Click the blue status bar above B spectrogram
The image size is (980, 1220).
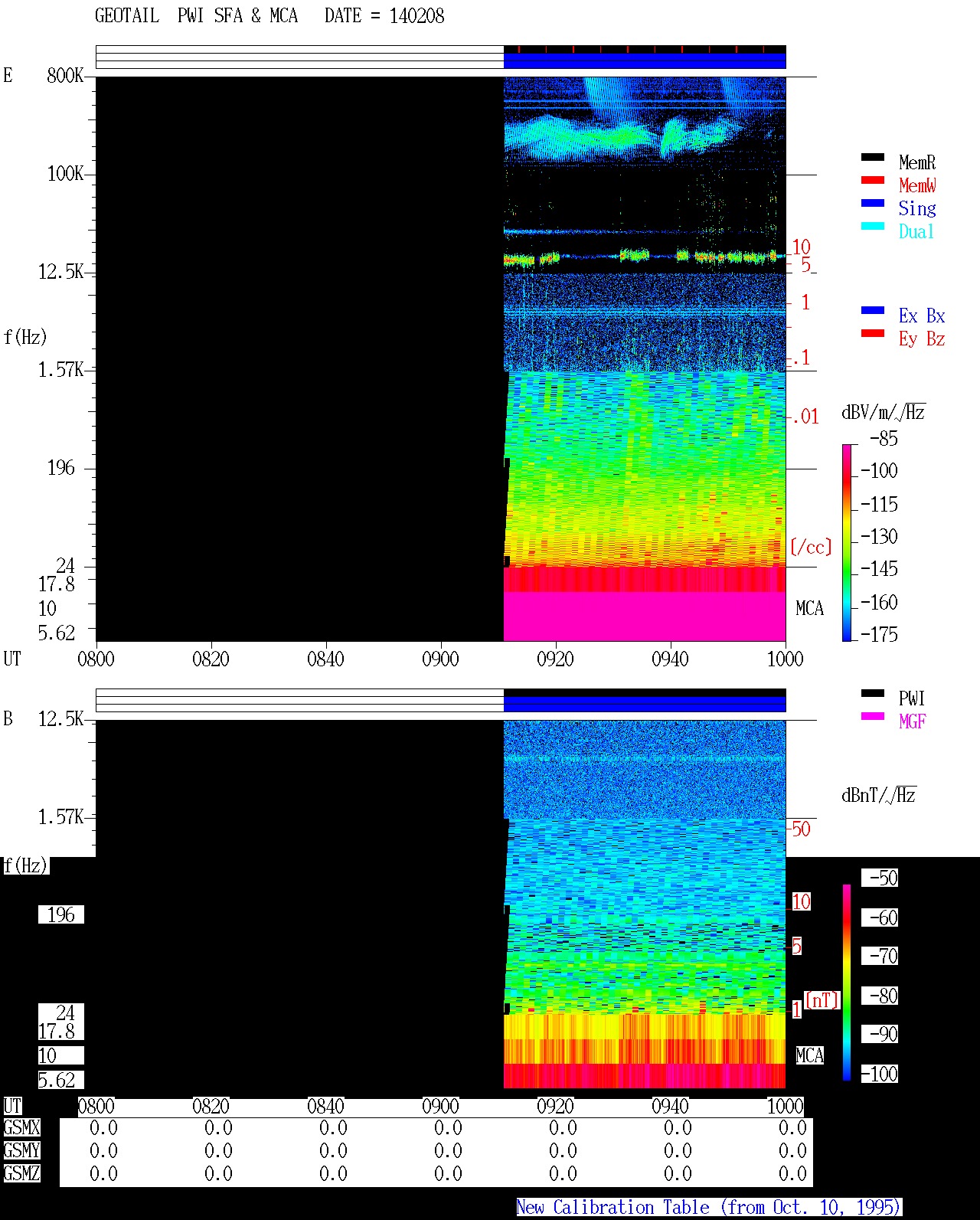tap(645, 703)
